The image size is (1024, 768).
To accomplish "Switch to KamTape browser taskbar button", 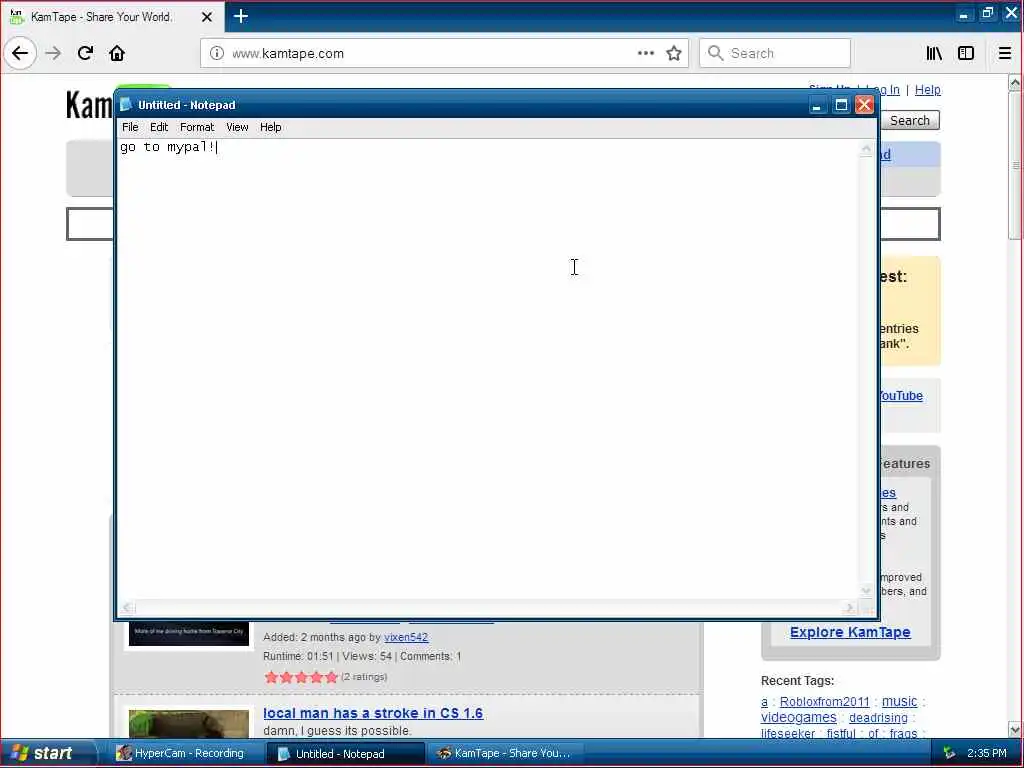I will click(505, 753).
